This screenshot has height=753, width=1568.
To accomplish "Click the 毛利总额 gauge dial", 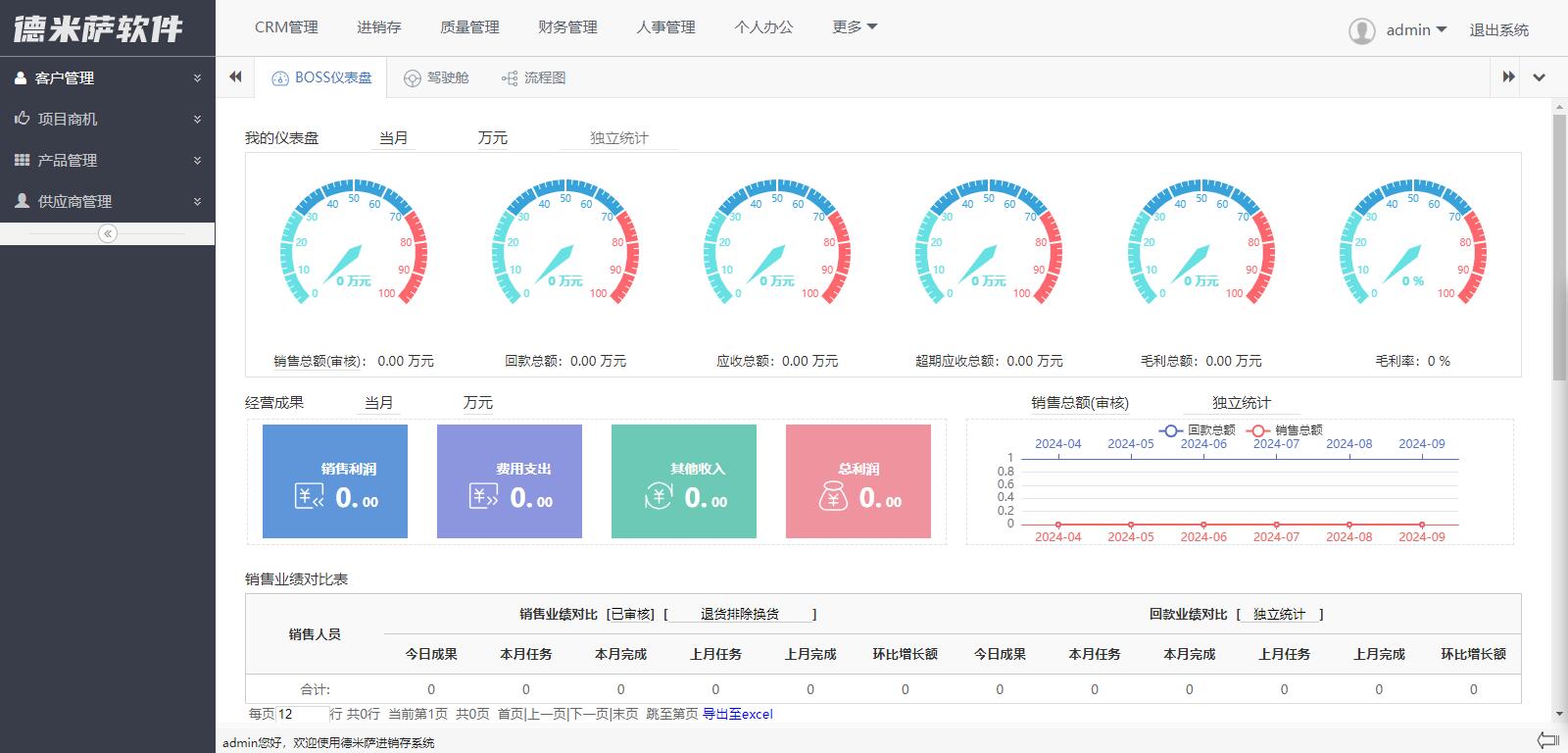I will (1201, 243).
